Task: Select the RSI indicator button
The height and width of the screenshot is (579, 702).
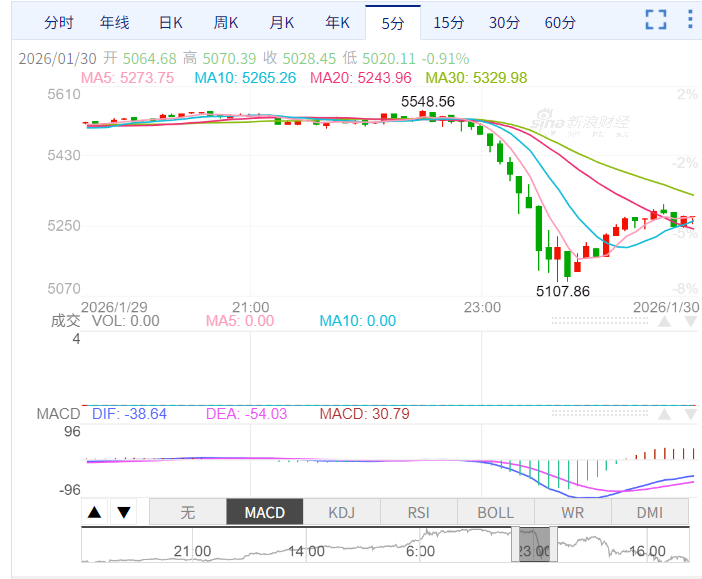Action: (419, 512)
